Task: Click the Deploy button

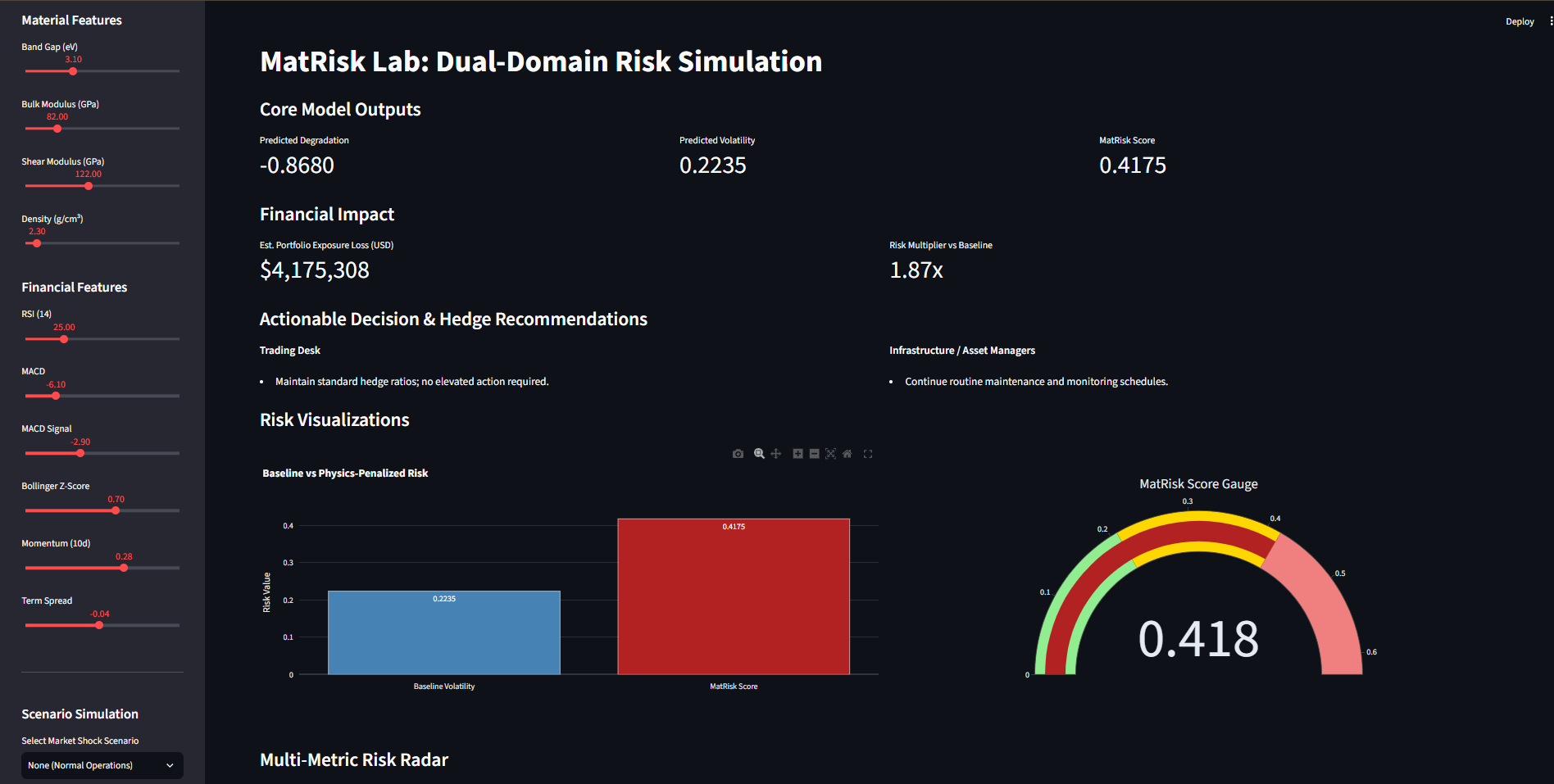Action: click(1520, 21)
